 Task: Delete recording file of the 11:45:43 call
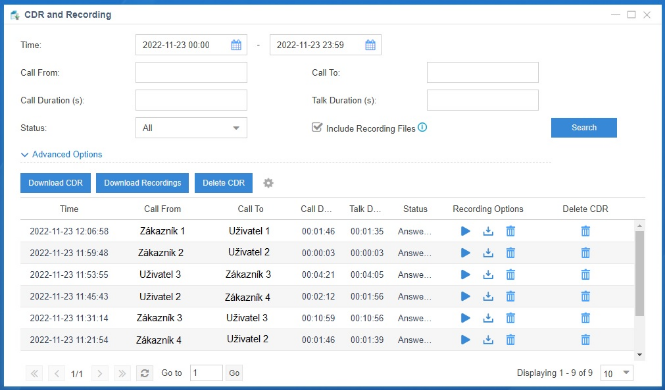511,296
